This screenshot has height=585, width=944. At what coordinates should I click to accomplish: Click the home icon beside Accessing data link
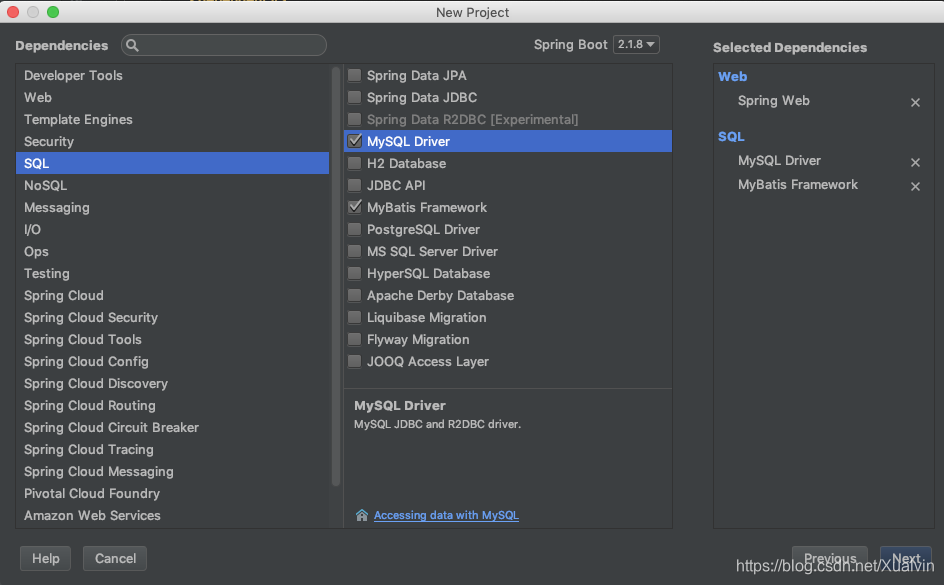click(362, 515)
